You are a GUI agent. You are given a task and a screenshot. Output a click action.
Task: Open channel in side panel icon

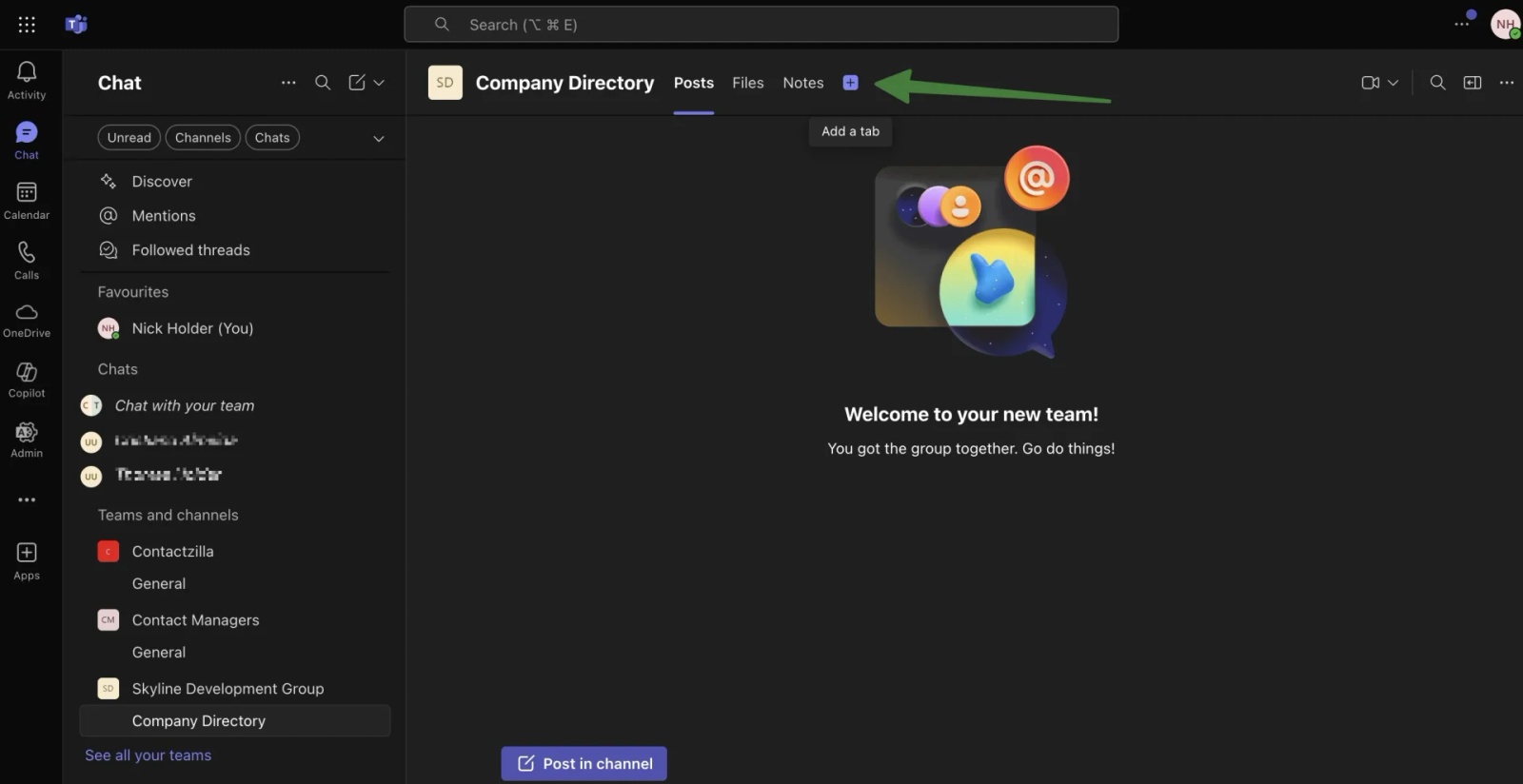pyautogui.click(x=1472, y=83)
